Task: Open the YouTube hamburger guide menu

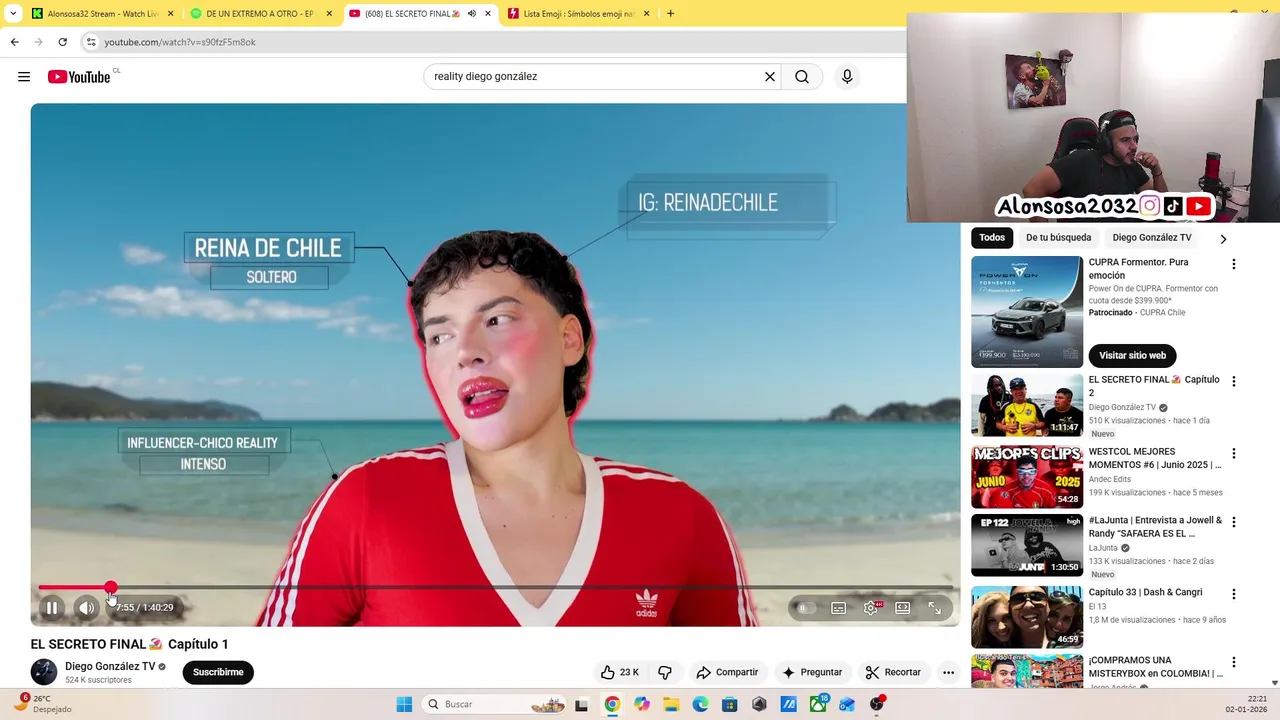Action: tap(24, 77)
